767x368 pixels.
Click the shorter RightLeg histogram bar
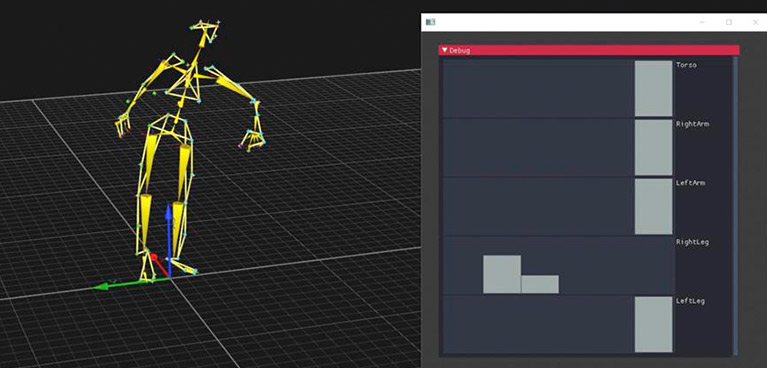540,284
